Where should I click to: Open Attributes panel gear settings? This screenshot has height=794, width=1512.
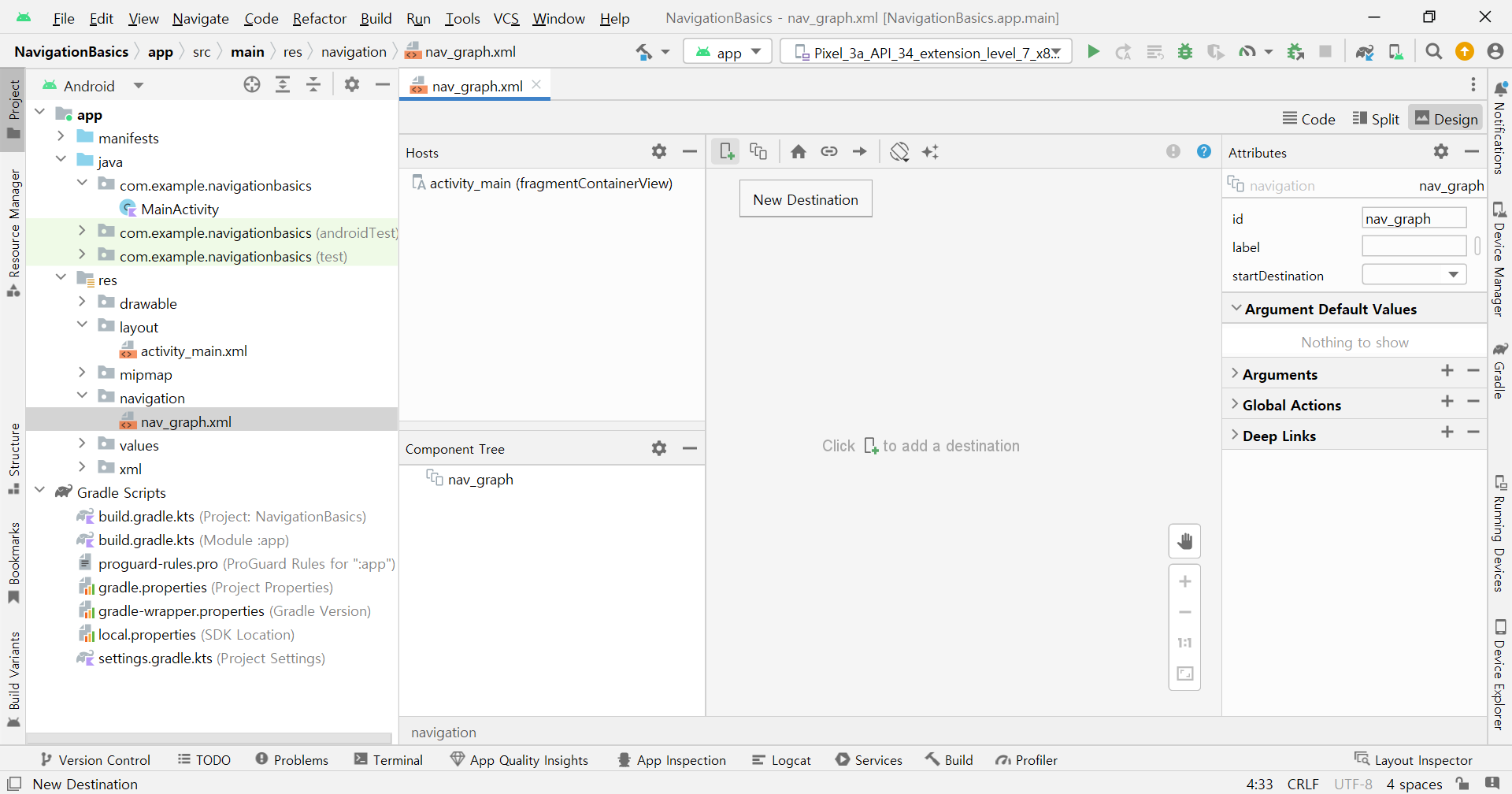tap(1441, 151)
